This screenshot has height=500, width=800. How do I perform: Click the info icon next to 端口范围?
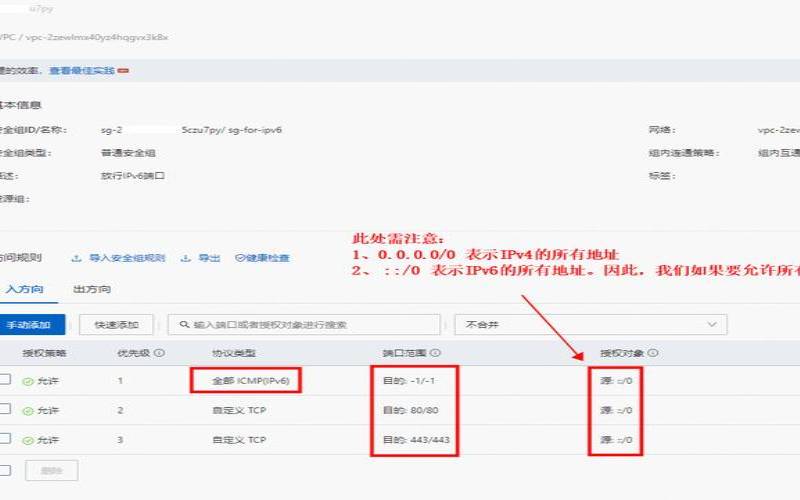coord(435,353)
